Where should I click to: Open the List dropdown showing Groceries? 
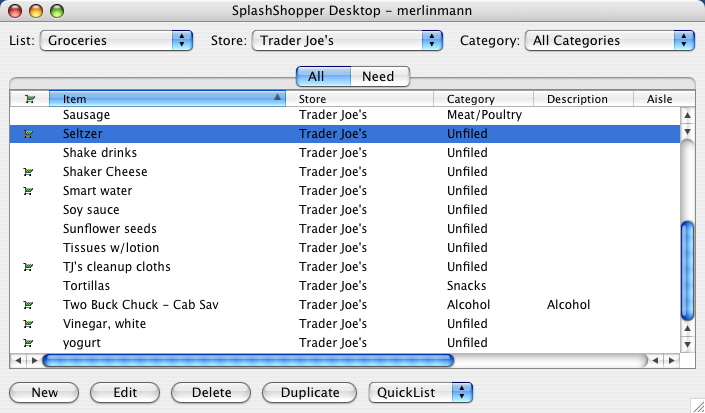pyautogui.click(x=115, y=41)
